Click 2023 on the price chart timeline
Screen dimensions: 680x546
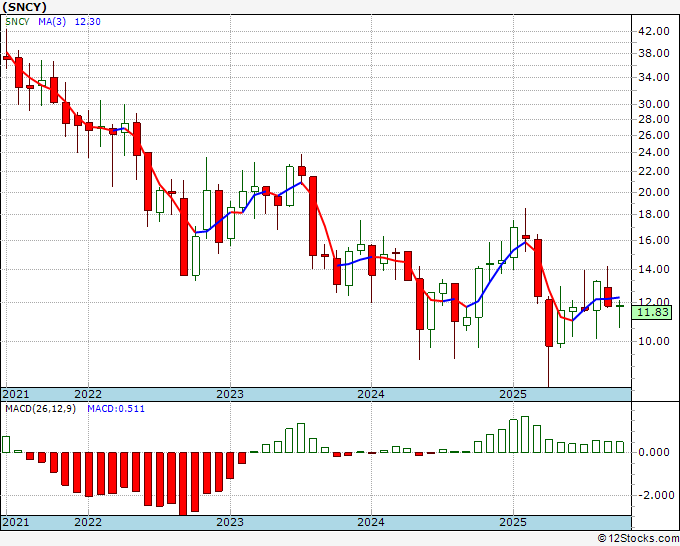(230, 394)
